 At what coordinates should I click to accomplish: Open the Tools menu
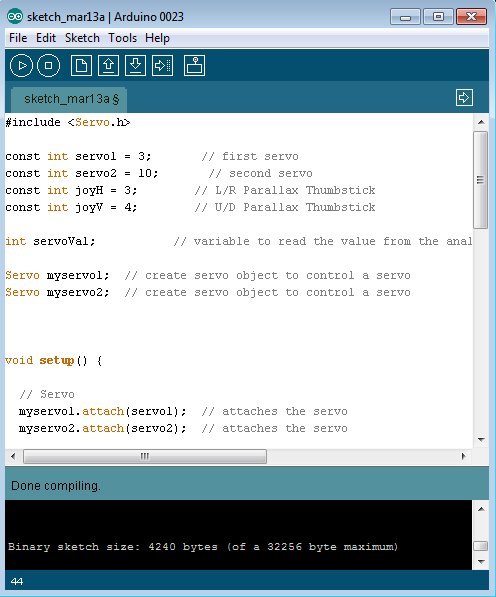(x=122, y=38)
